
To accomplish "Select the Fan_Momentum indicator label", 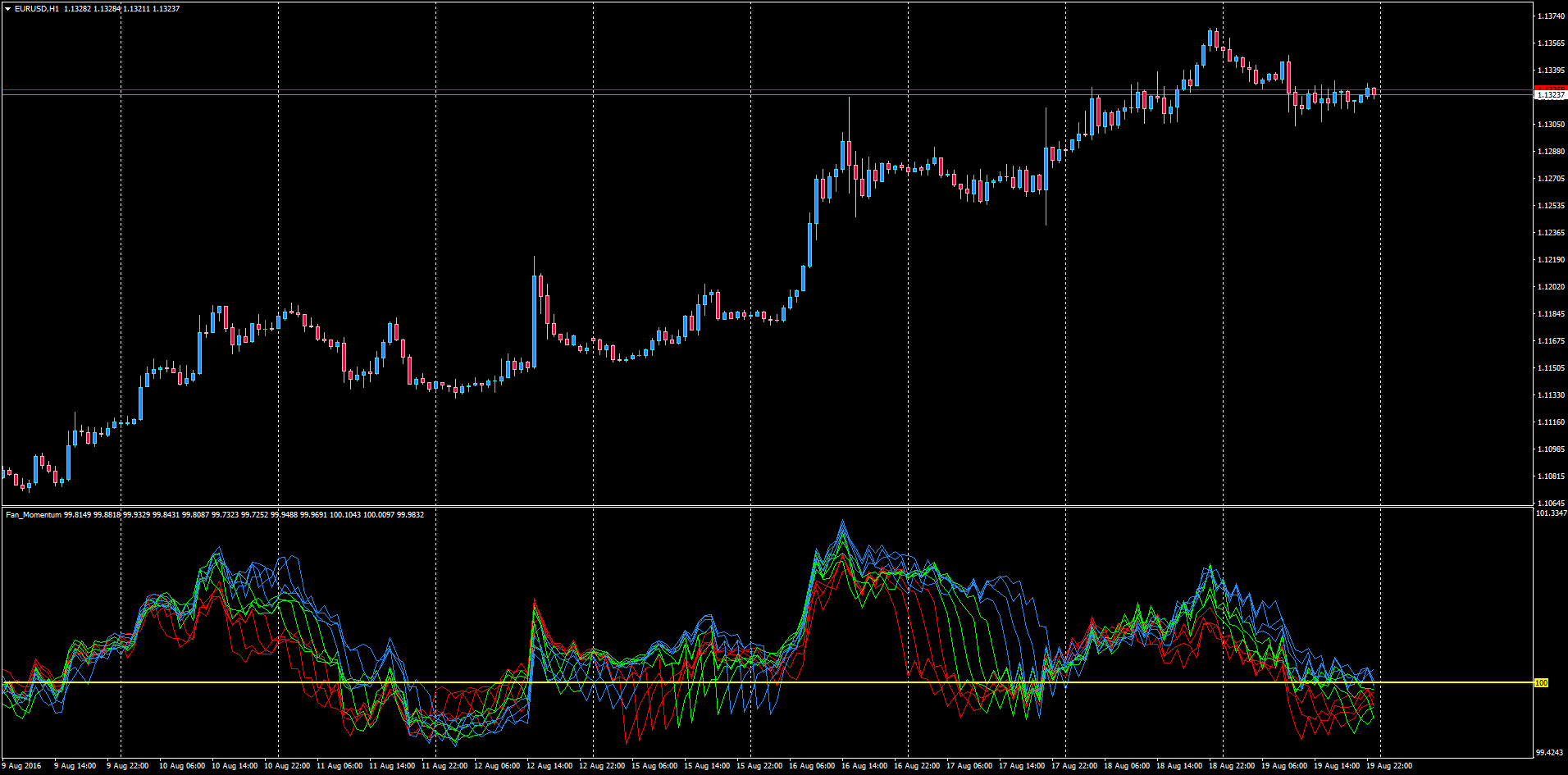I will pos(34,515).
